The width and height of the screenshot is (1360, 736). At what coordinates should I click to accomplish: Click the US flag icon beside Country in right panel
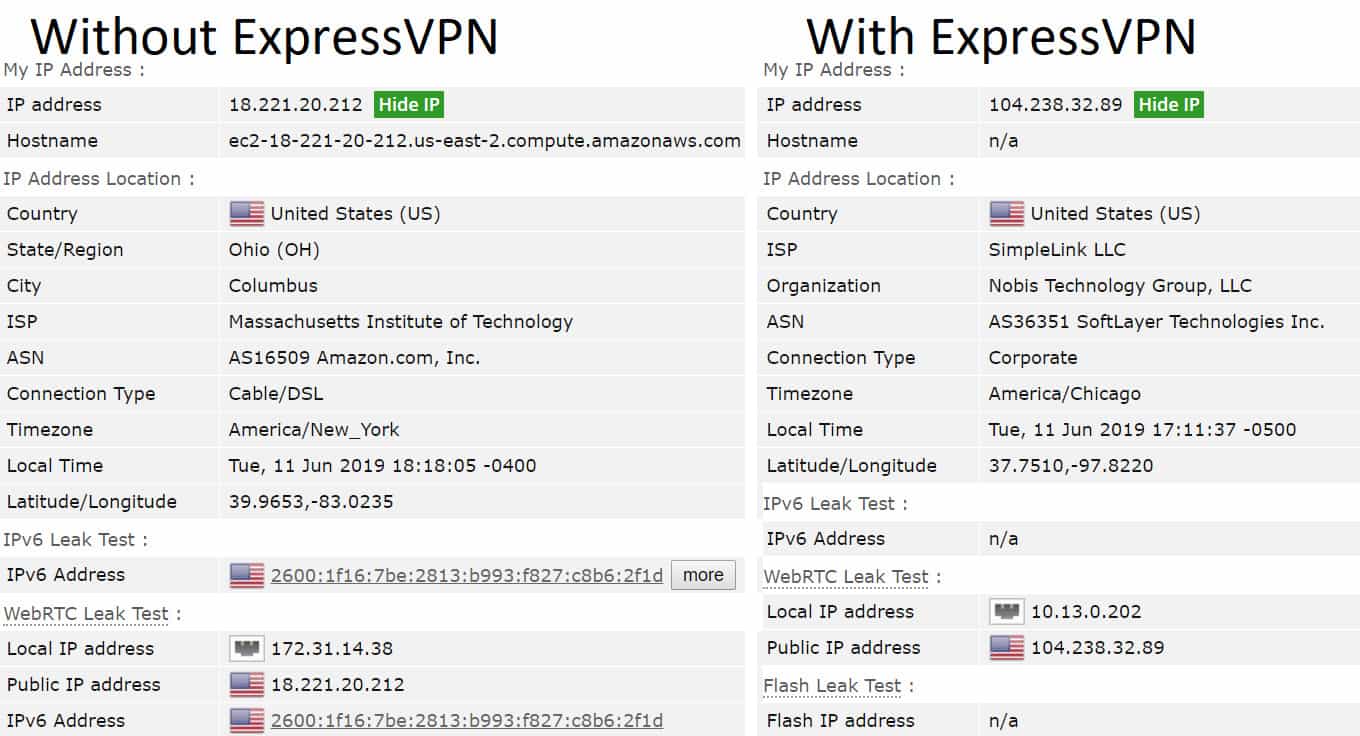coord(1007,214)
